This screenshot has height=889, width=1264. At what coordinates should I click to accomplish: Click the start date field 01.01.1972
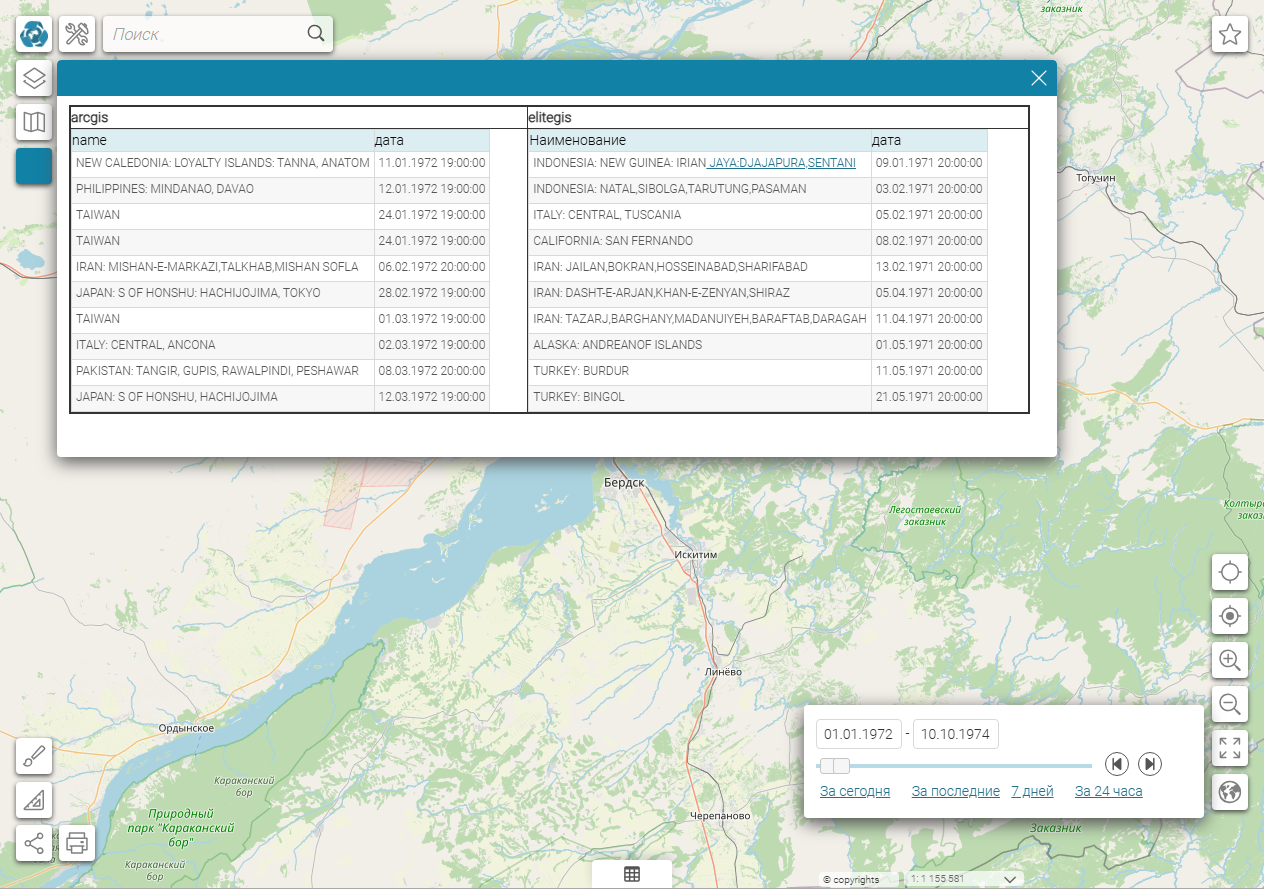pyautogui.click(x=859, y=734)
